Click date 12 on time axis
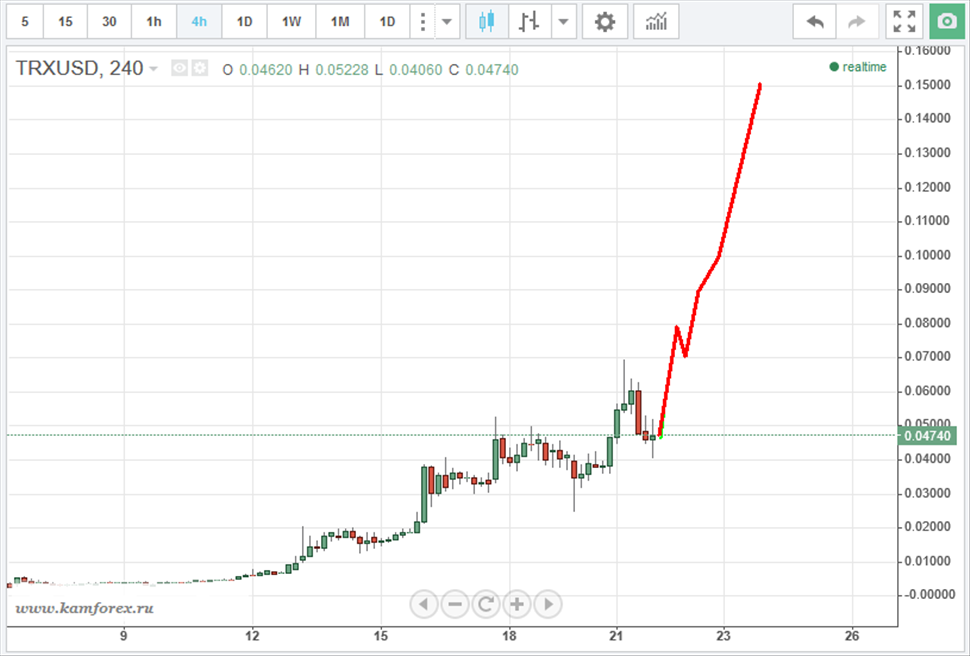 coord(252,636)
